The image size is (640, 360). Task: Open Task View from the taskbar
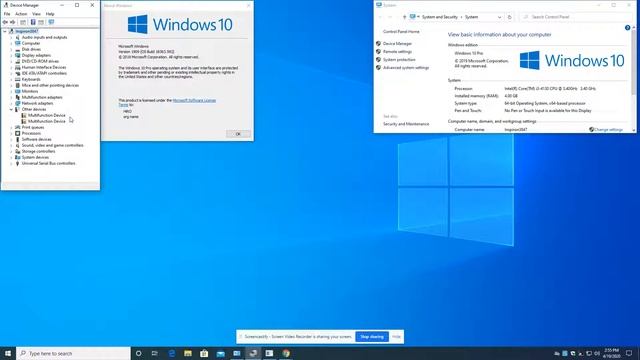[155, 353]
